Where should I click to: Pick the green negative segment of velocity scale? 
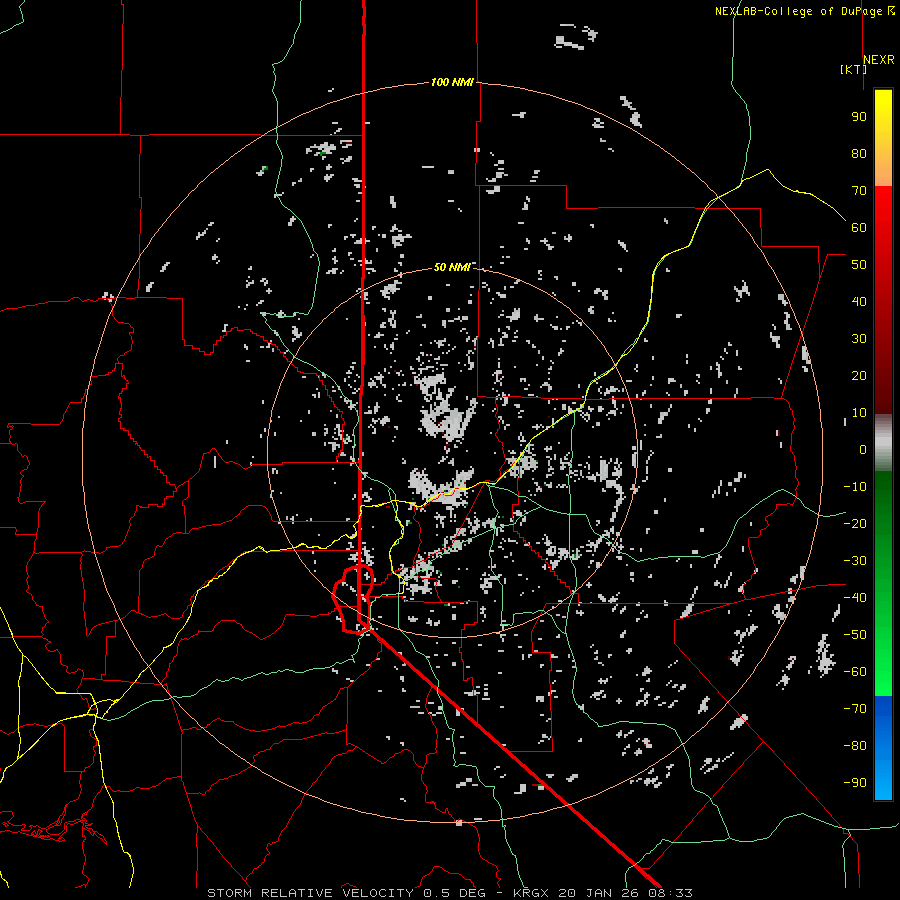click(883, 583)
